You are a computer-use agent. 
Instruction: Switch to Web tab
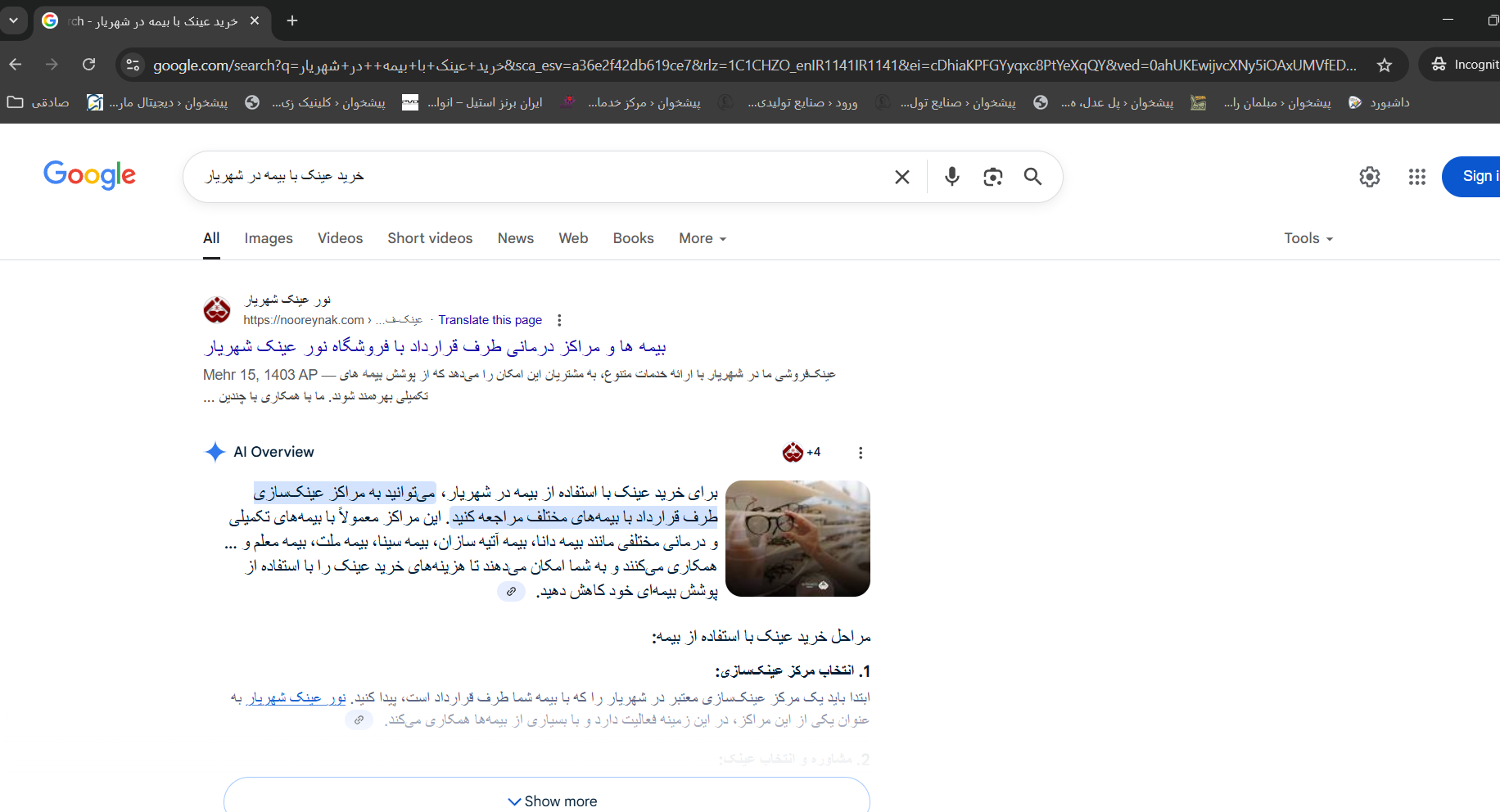tap(573, 238)
